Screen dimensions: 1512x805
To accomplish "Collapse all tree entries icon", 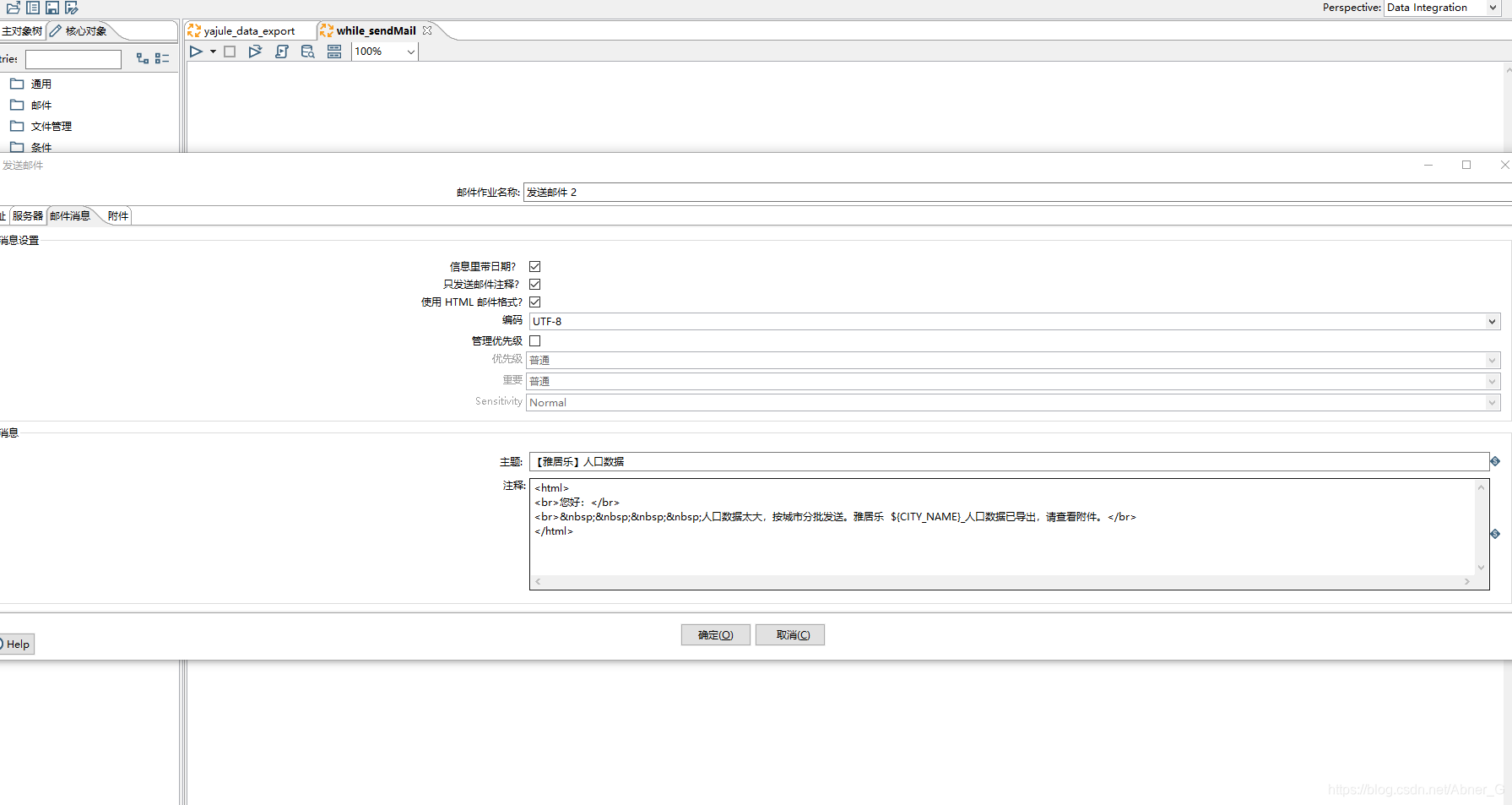I will click(x=162, y=58).
